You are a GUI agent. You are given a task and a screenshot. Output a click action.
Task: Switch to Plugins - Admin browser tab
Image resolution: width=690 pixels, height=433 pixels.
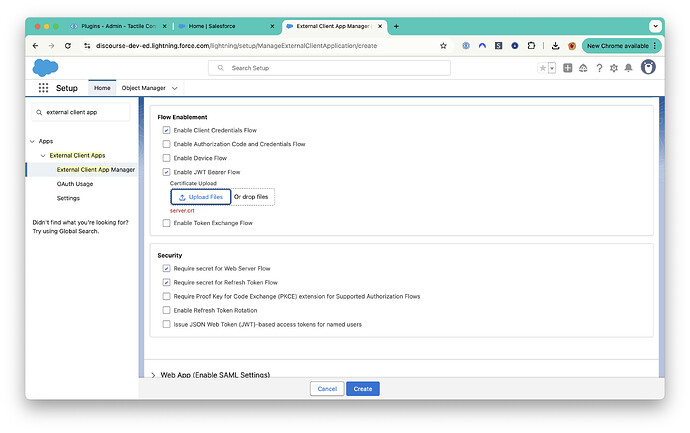pyautogui.click(x=117, y=26)
